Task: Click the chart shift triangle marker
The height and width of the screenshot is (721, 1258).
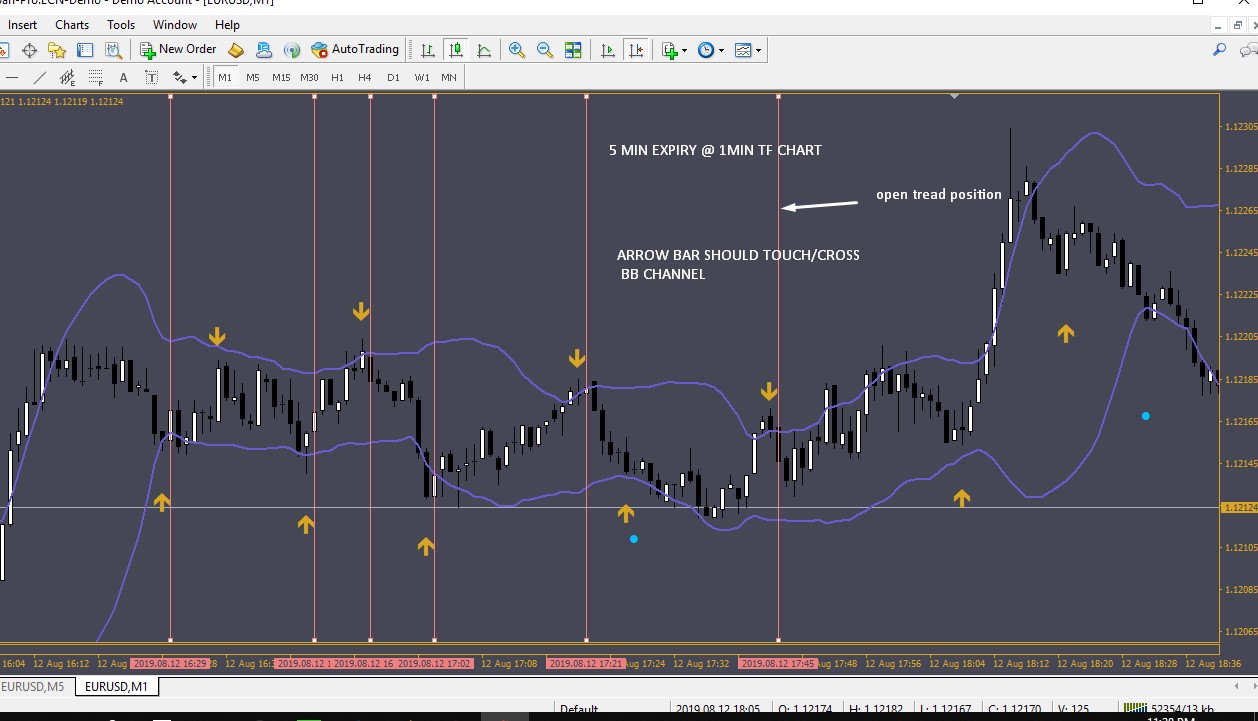Action: point(955,97)
